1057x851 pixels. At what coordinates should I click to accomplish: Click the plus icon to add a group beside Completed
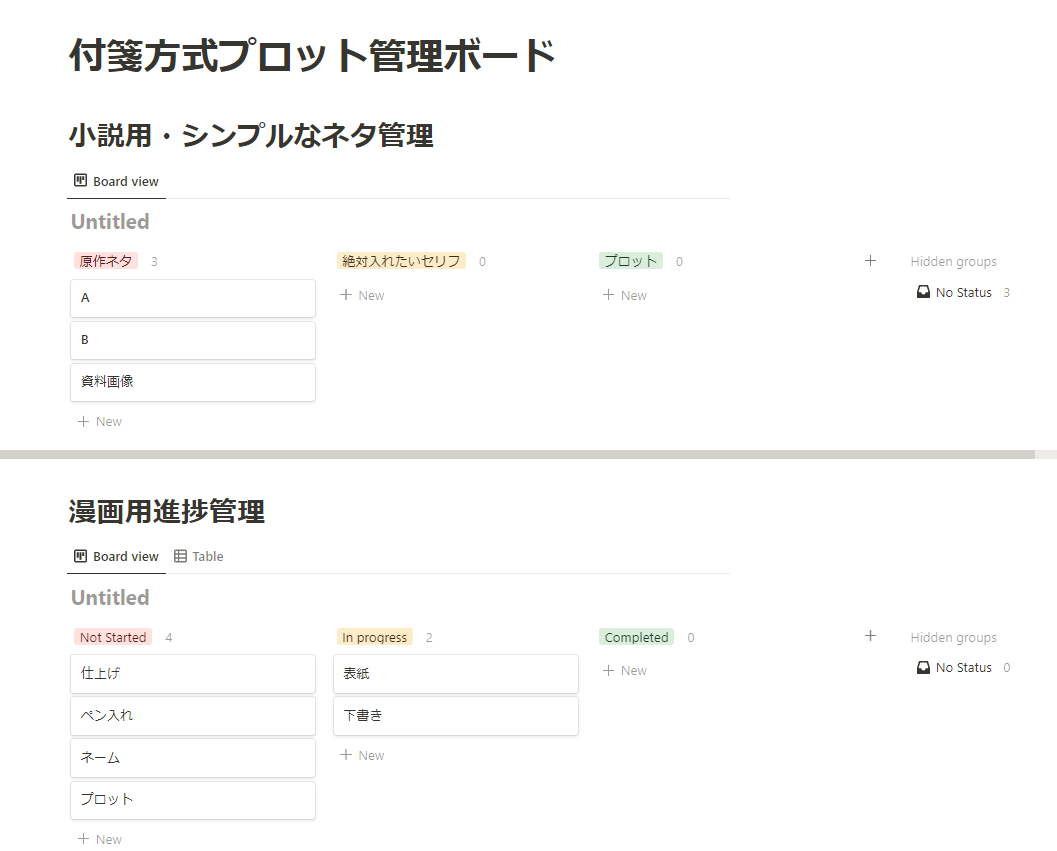click(x=870, y=636)
